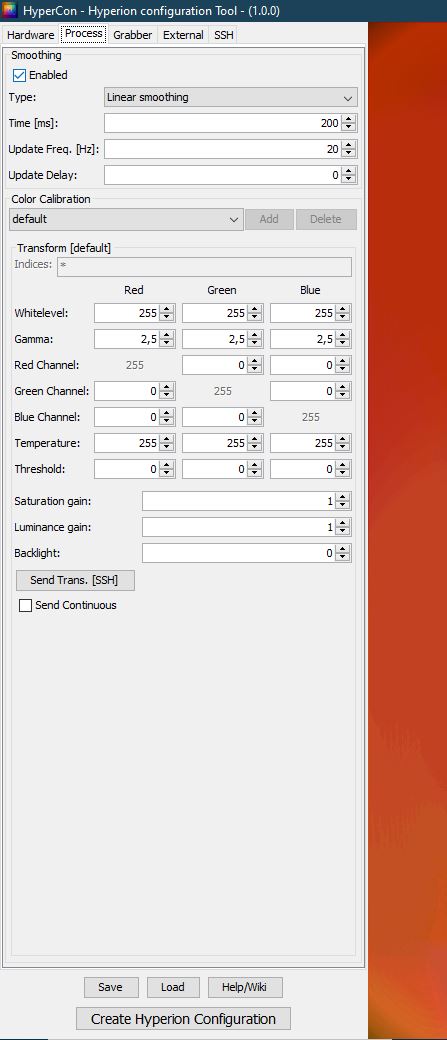Decrease Update Freq. [Hz] with down arrow

click(x=349, y=154)
